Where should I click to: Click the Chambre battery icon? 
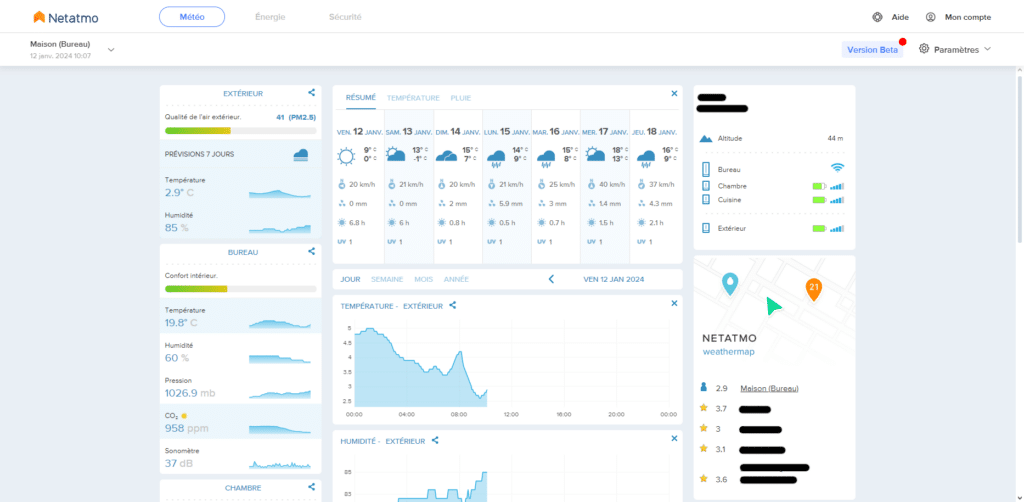tap(819, 186)
